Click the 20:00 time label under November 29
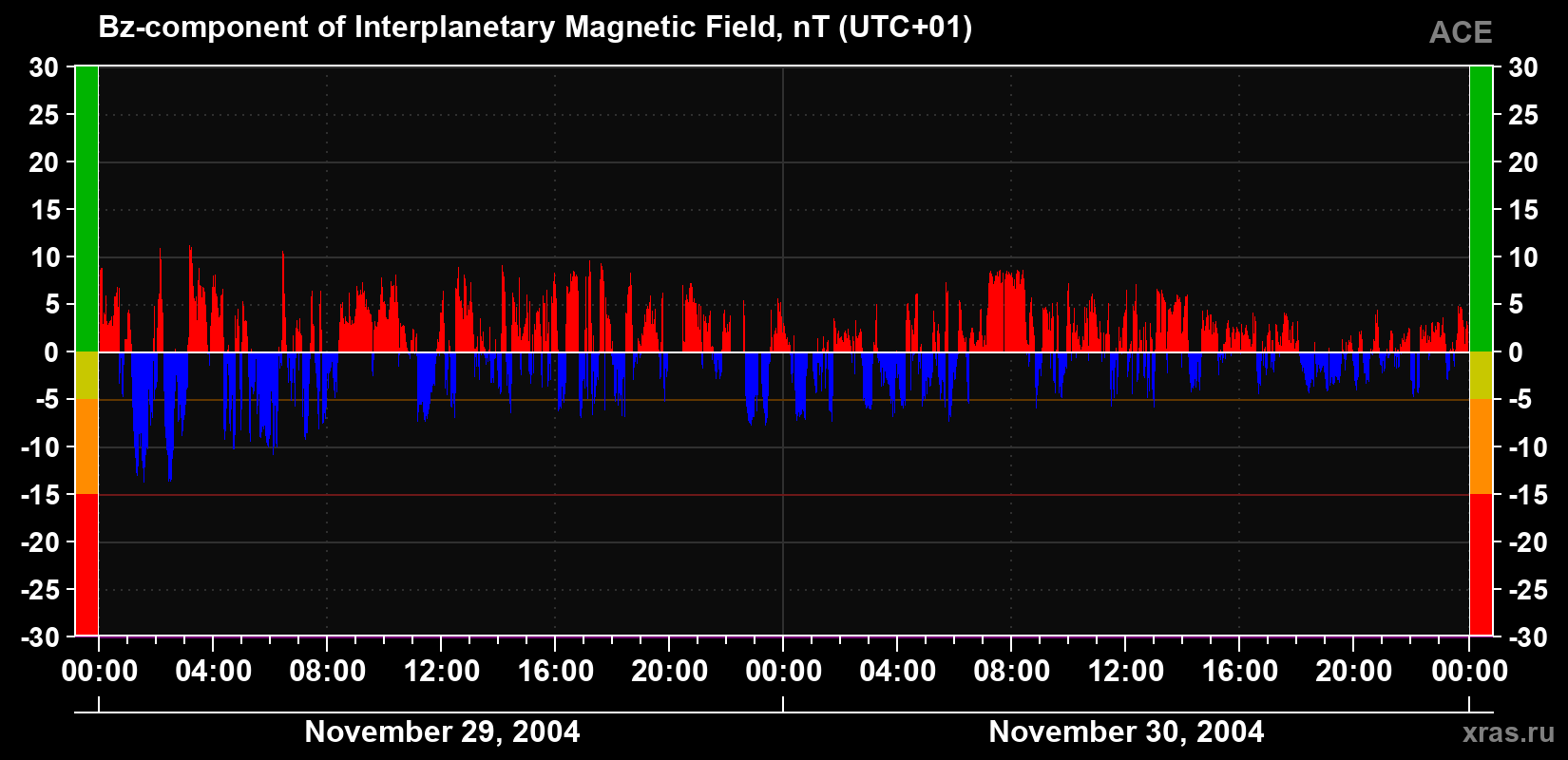1568x760 pixels. 670,671
